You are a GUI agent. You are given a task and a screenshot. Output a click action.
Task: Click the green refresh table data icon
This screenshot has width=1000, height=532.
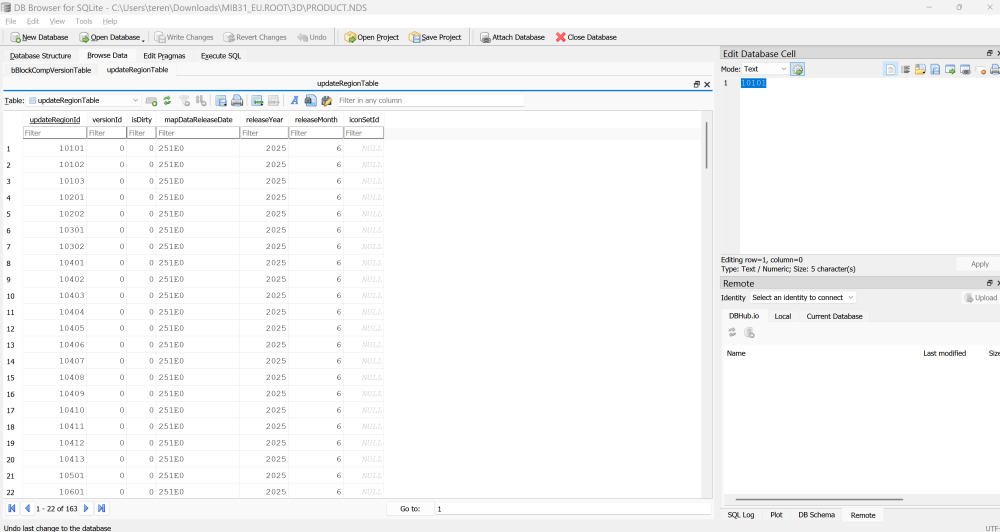click(167, 100)
